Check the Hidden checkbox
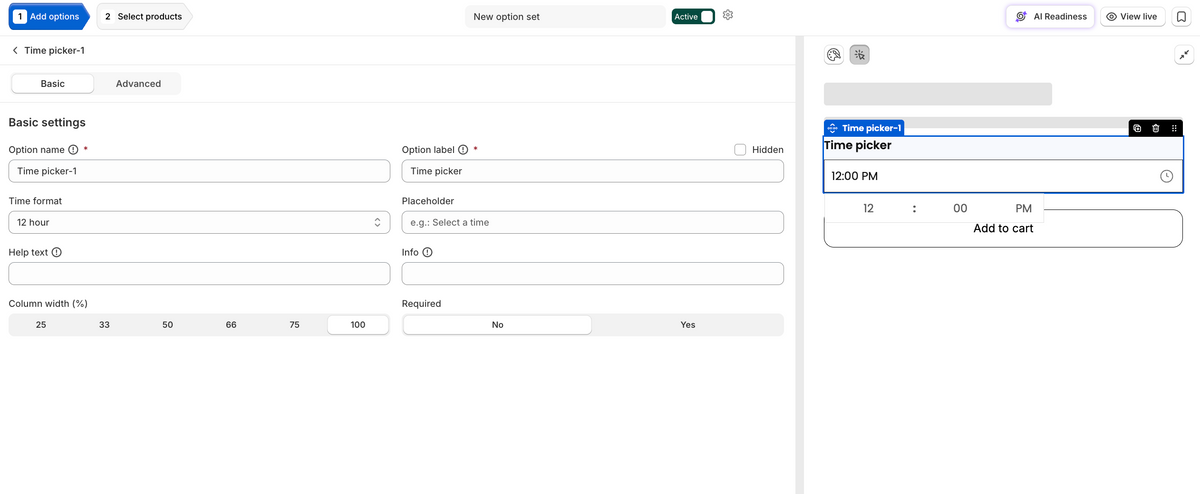The width and height of the screenshot is (1200, 494). pos(740,150)
